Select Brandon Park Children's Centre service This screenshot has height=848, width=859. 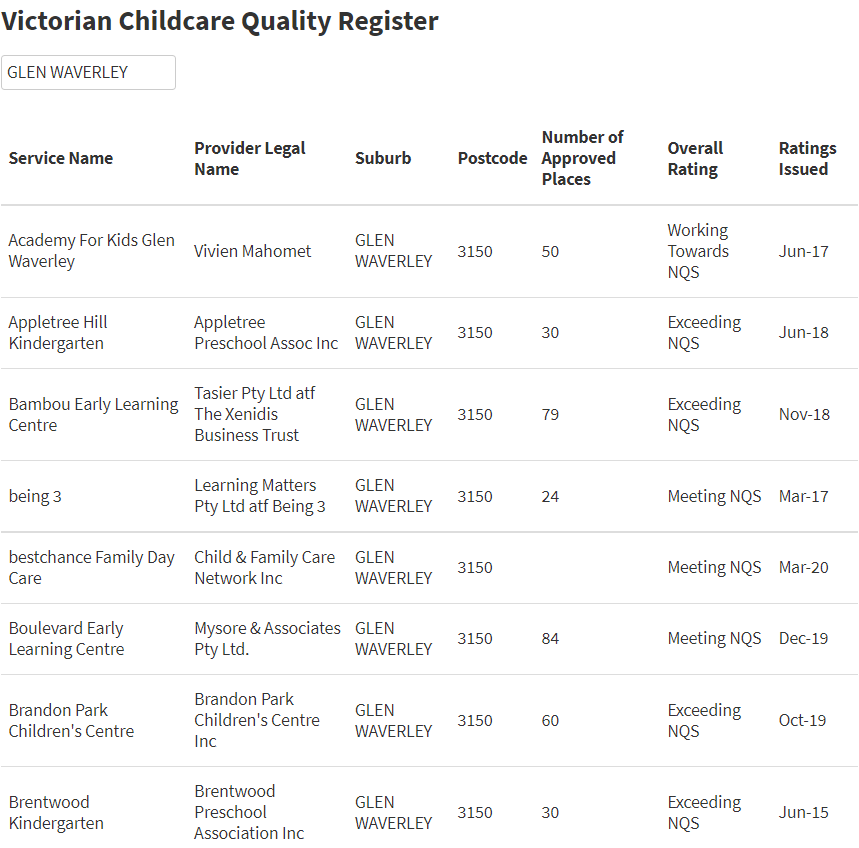tap(71, 720)
